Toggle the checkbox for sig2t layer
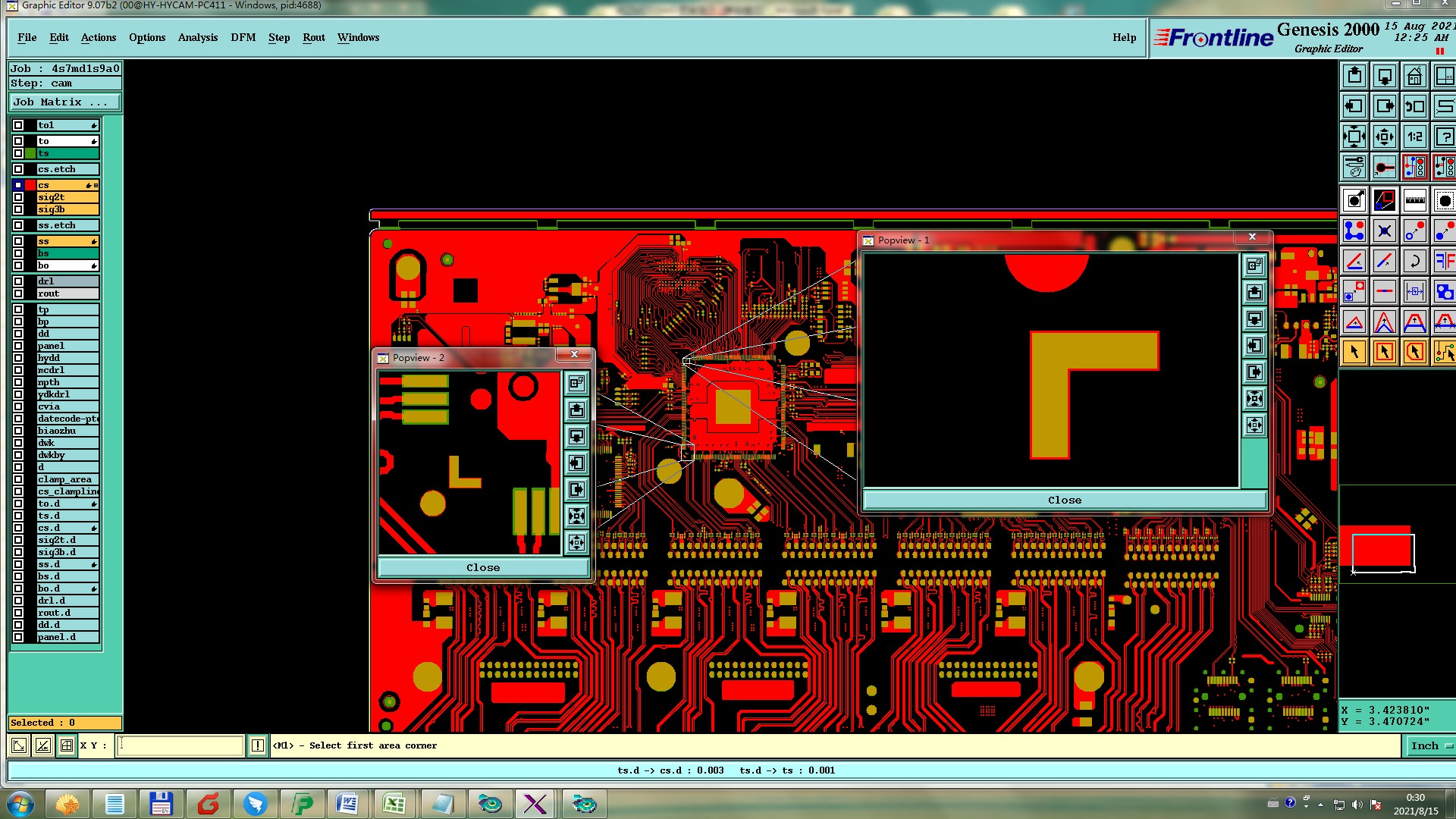Viewport: 1456px width, 819px height. [x=18, y=197]
